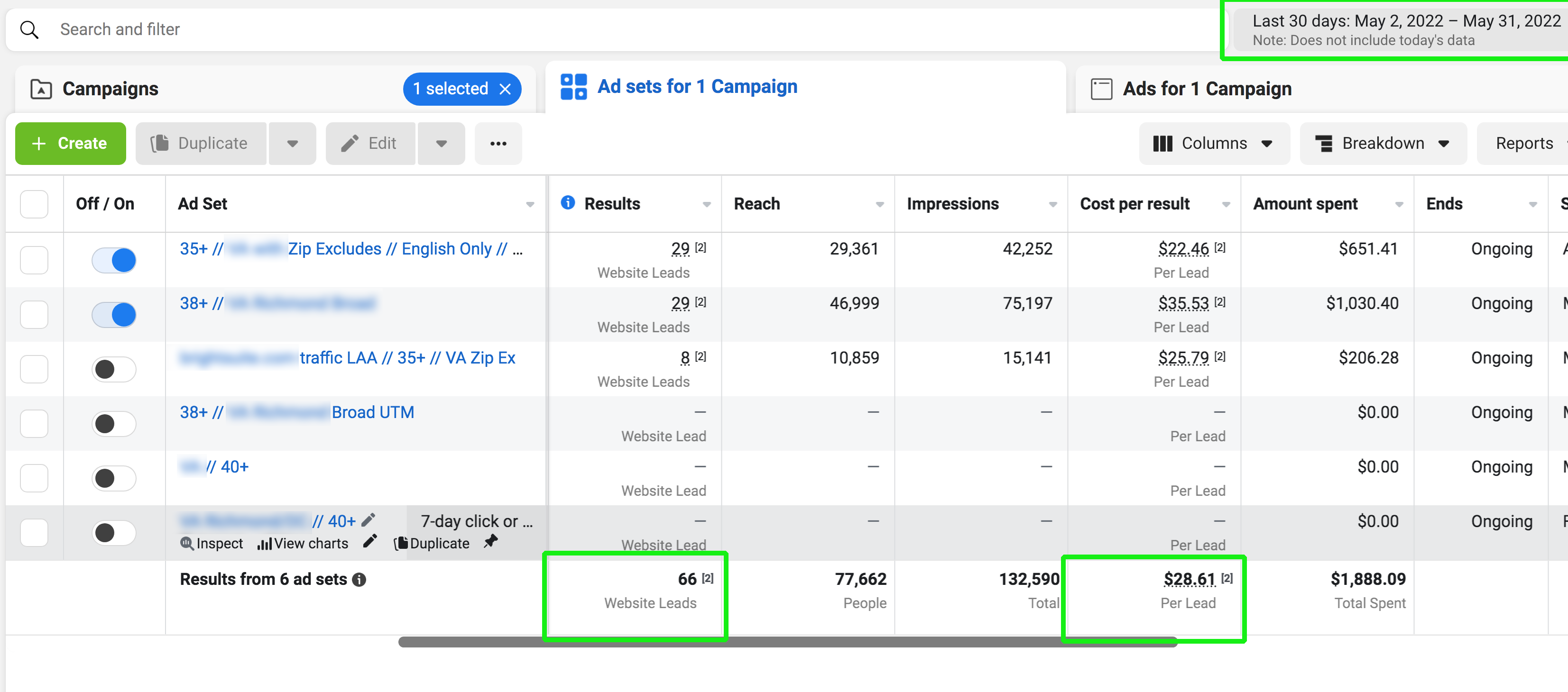1568x692 pixels.
Task: Open the Results column header menu arrow
Action: pos(707,204)
